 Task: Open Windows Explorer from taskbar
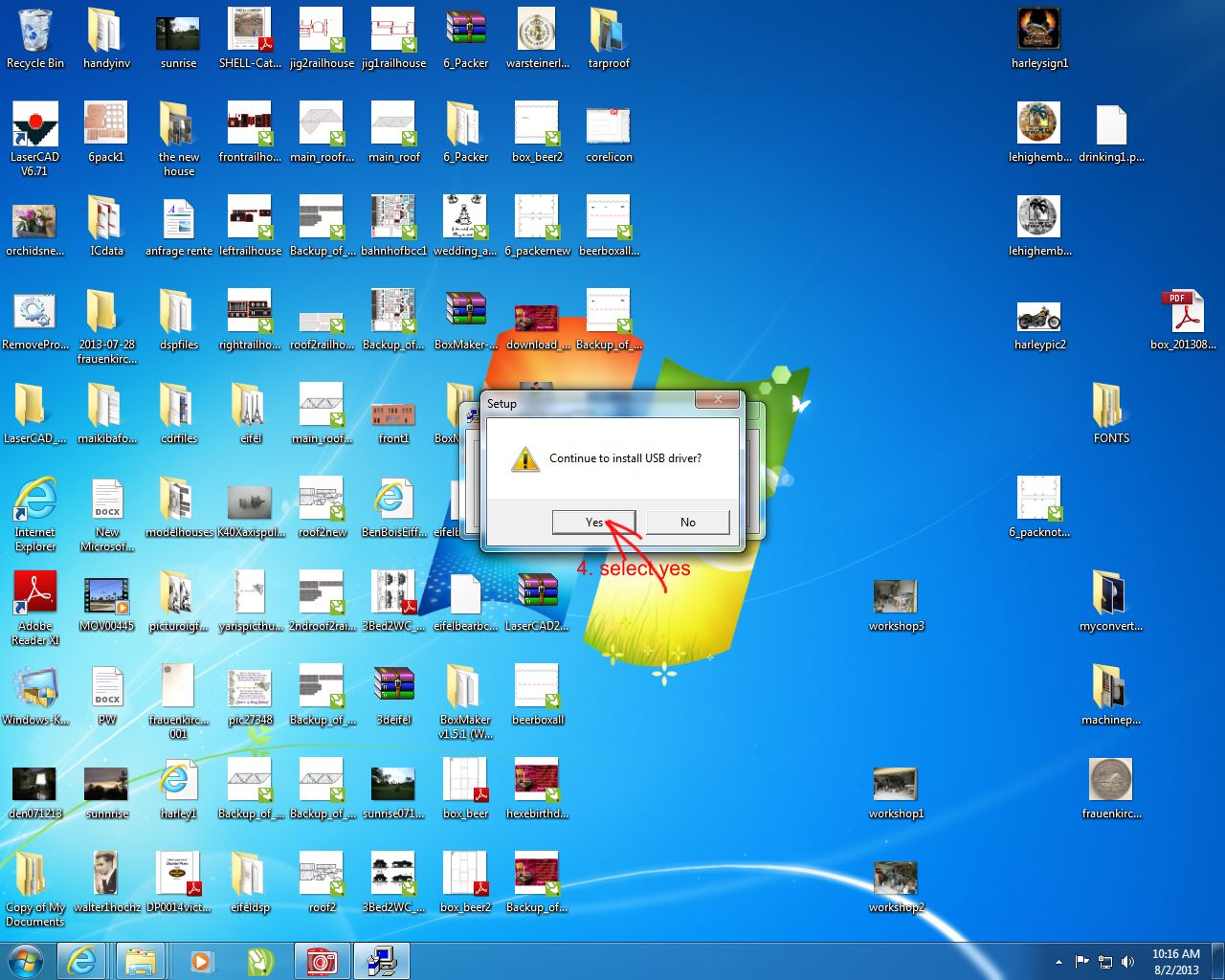[x=141, y=961]
